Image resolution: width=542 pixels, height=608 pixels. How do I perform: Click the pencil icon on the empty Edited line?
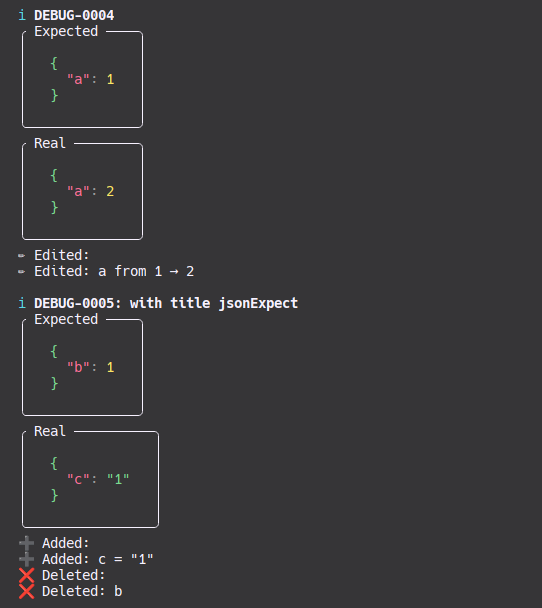[22, 256]
